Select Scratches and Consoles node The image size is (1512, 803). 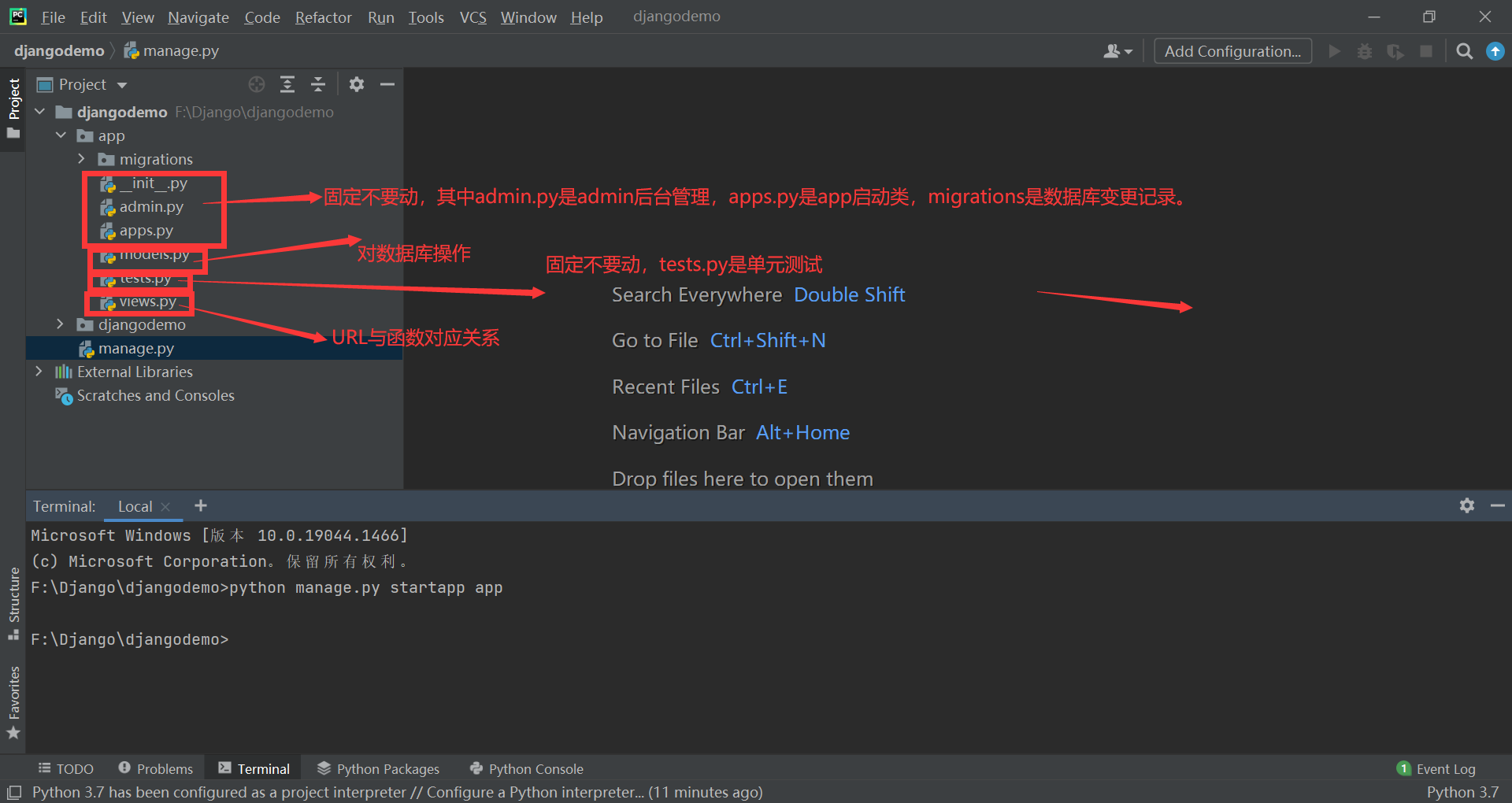pyautogui.click(x=145, y=395)
